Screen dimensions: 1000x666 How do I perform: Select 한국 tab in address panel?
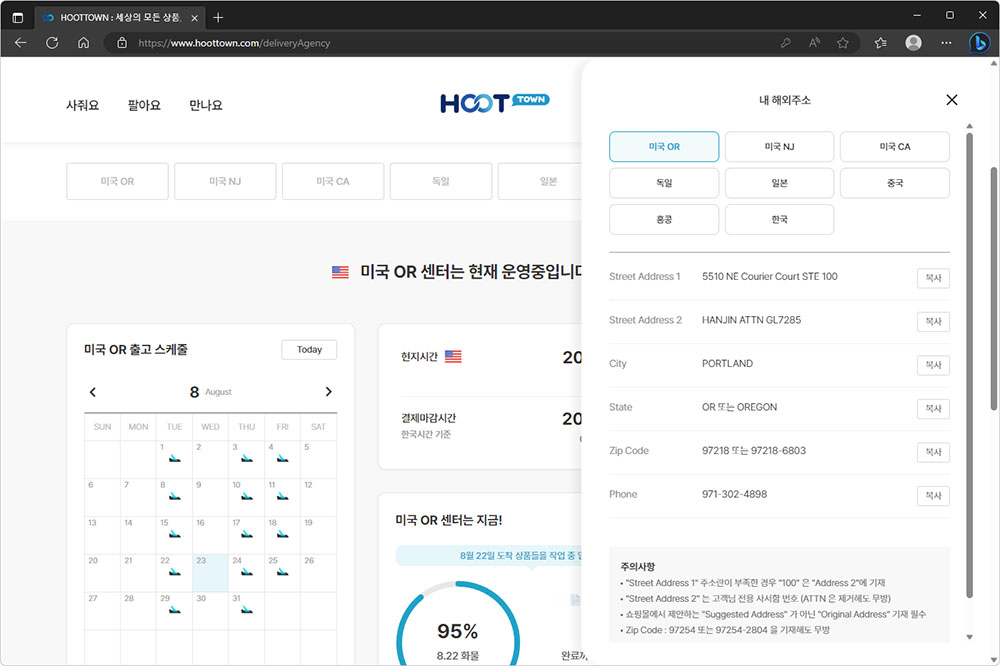pos(779,219)
